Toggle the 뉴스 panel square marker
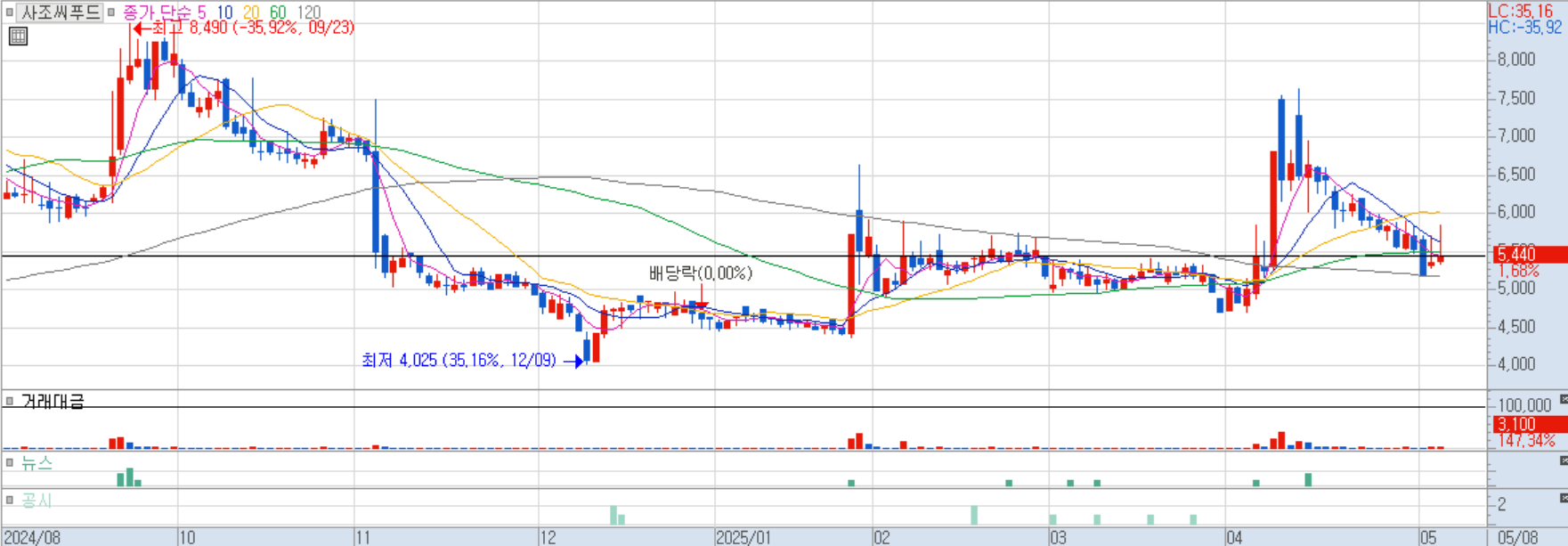 tap(10, 463)
